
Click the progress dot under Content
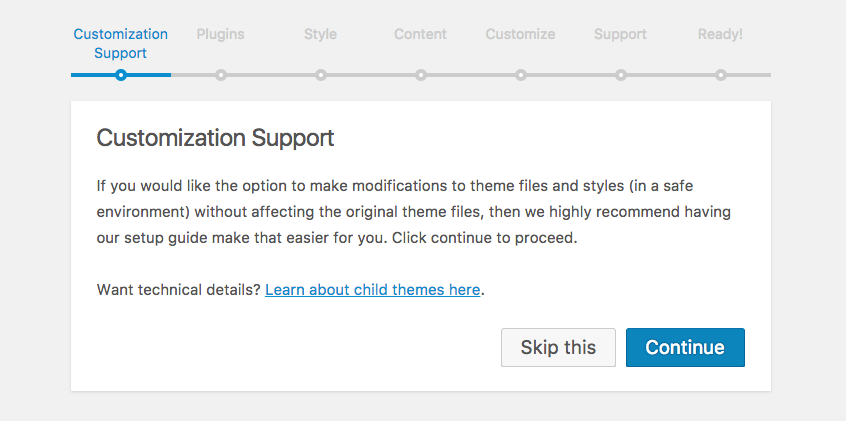pyautogui.click(x=421, y=75)
